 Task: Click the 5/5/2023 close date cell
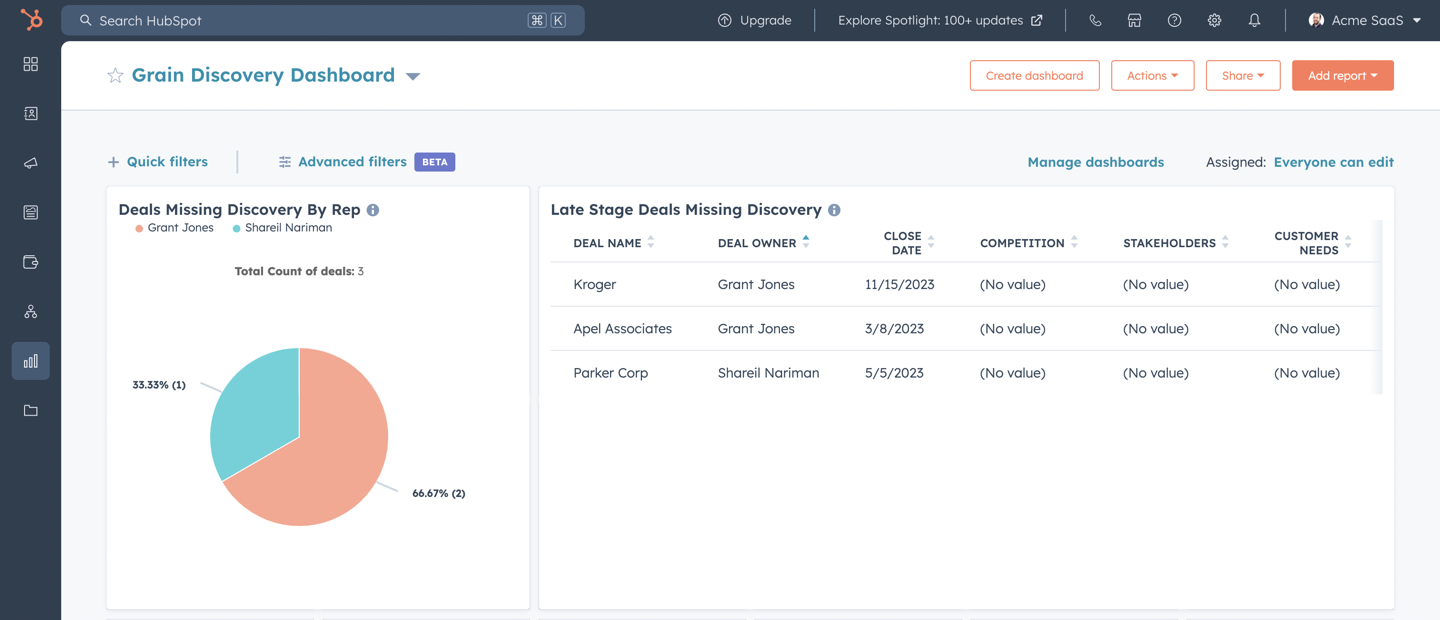pyautogui.click(x=894, y=373)
